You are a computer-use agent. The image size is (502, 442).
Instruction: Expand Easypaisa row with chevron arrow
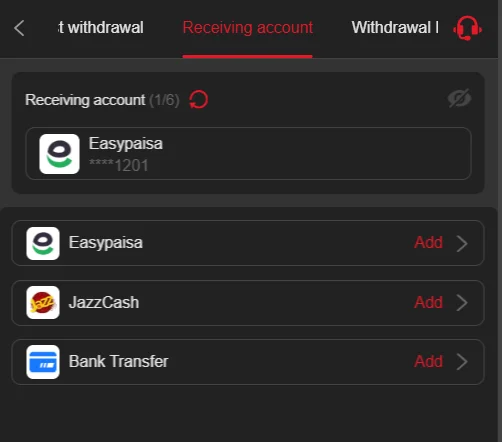[462, 244]
